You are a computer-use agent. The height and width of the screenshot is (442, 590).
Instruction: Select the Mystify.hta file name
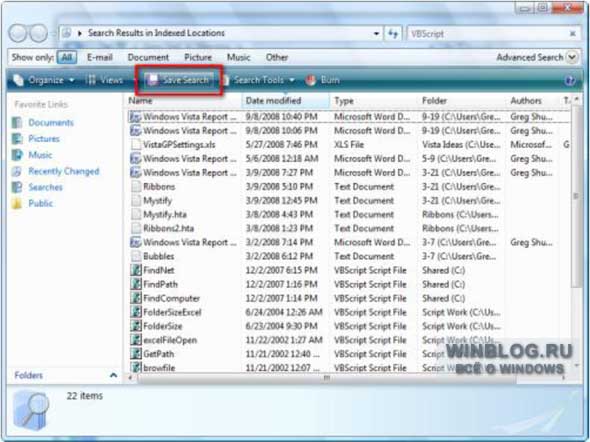point(165,214)
